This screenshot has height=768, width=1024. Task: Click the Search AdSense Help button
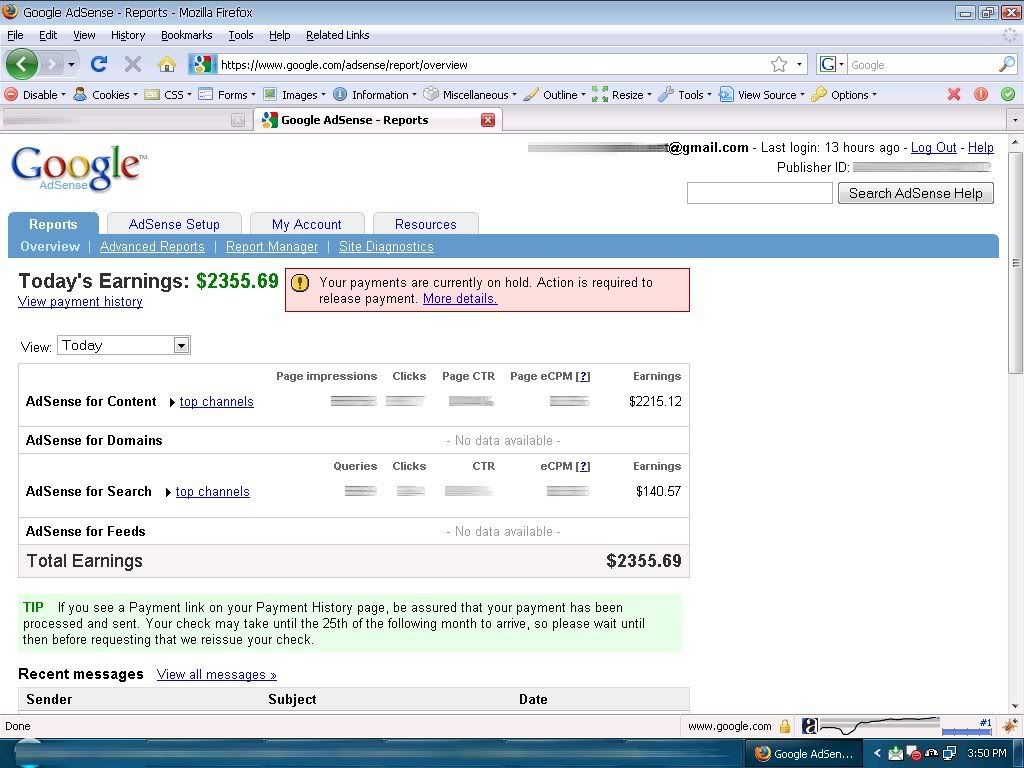(x=916, y=193)
